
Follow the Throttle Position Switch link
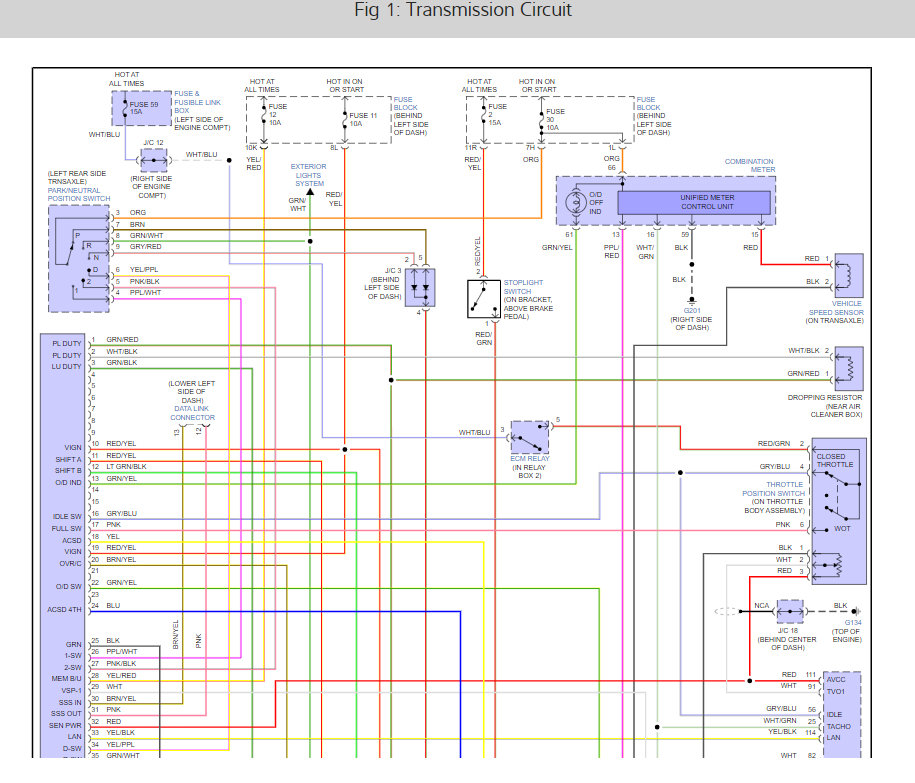pos(773,489)
